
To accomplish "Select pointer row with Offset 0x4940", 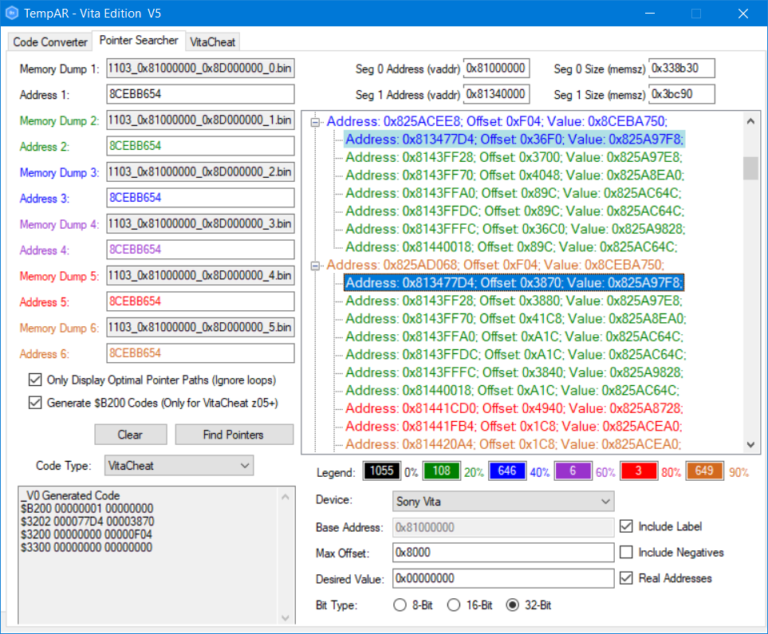I will pos(514,409).
